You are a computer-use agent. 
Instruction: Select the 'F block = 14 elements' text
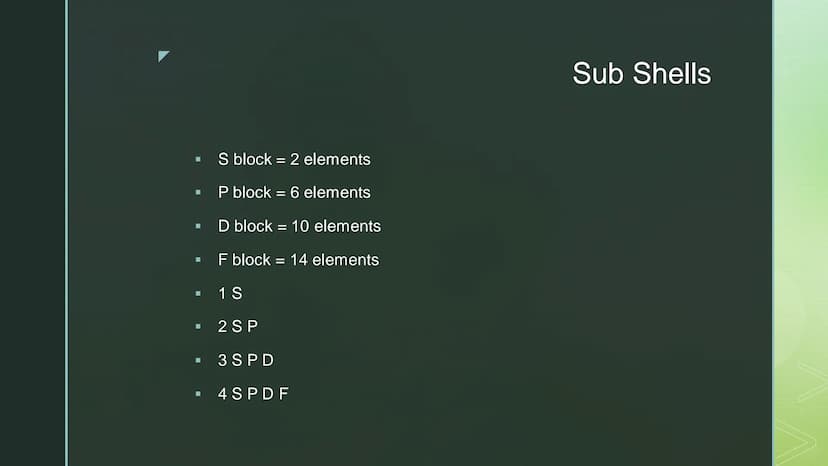(298, 260)
